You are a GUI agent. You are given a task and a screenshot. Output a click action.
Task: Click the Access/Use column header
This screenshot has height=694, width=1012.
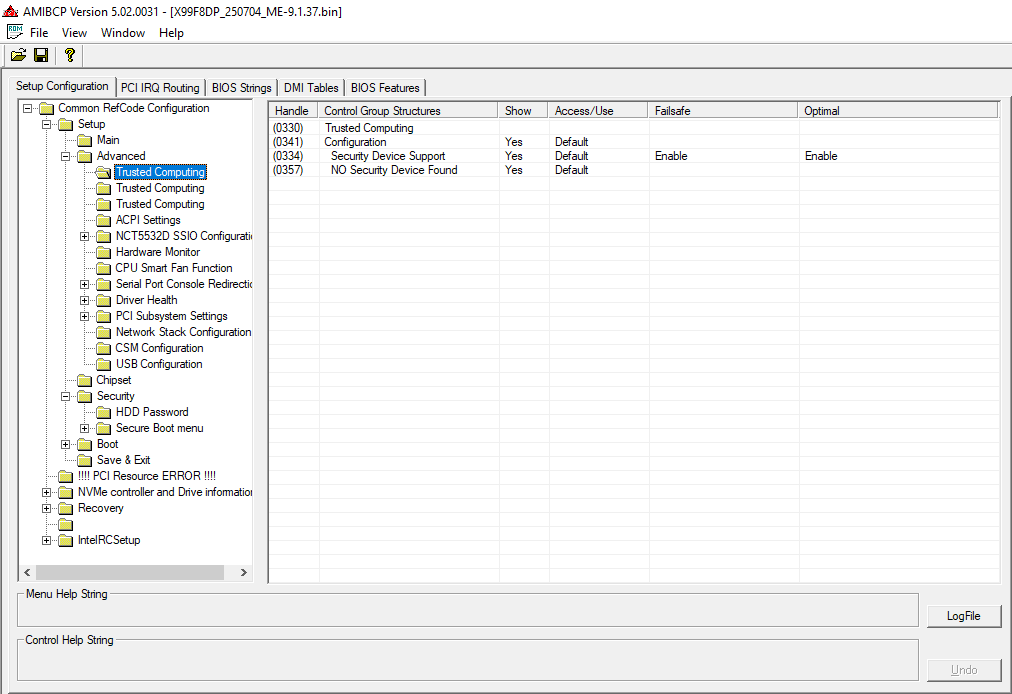click(598, 111)
